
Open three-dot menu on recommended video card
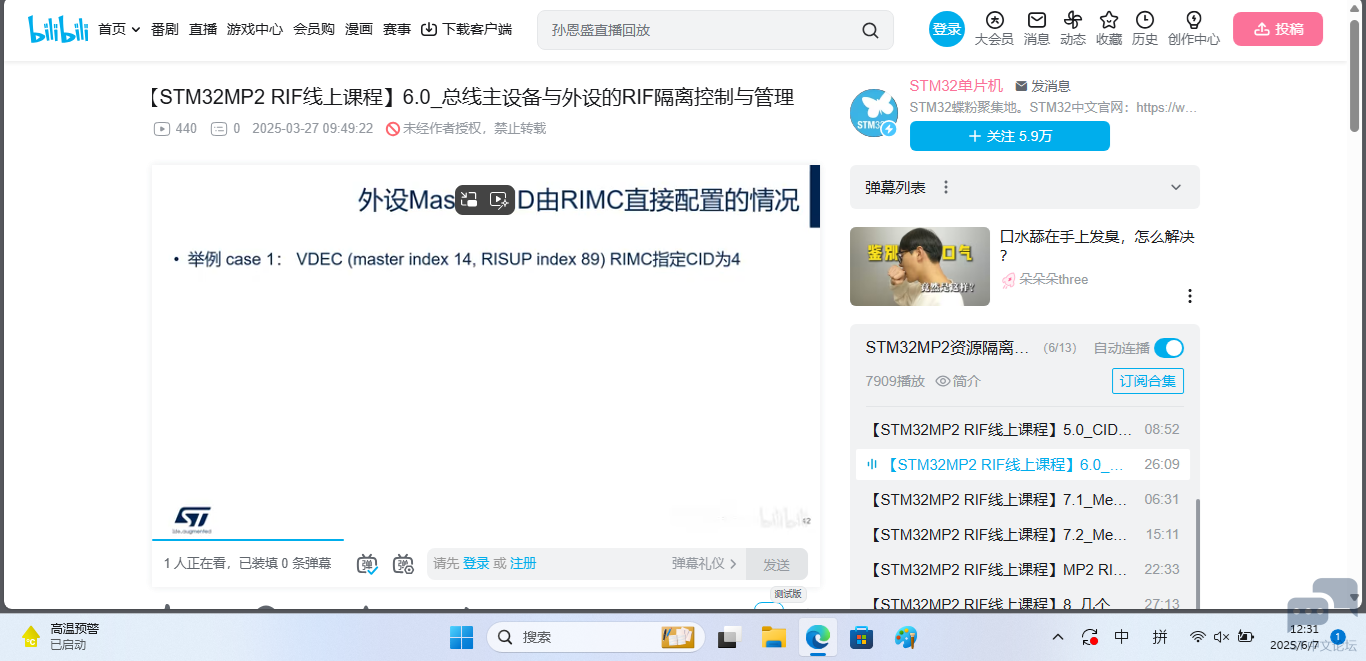[x=1190, y=296]
